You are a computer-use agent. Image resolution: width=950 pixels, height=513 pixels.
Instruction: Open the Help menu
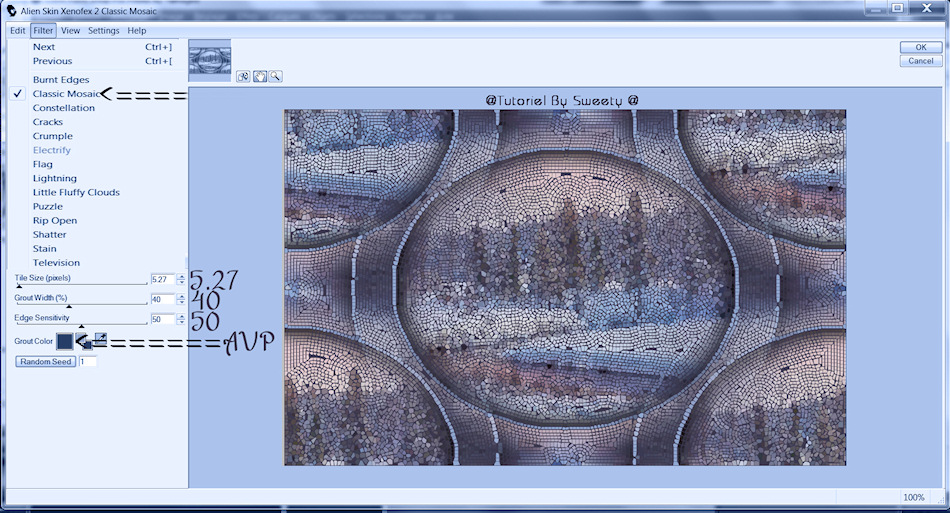coord(136,30)
